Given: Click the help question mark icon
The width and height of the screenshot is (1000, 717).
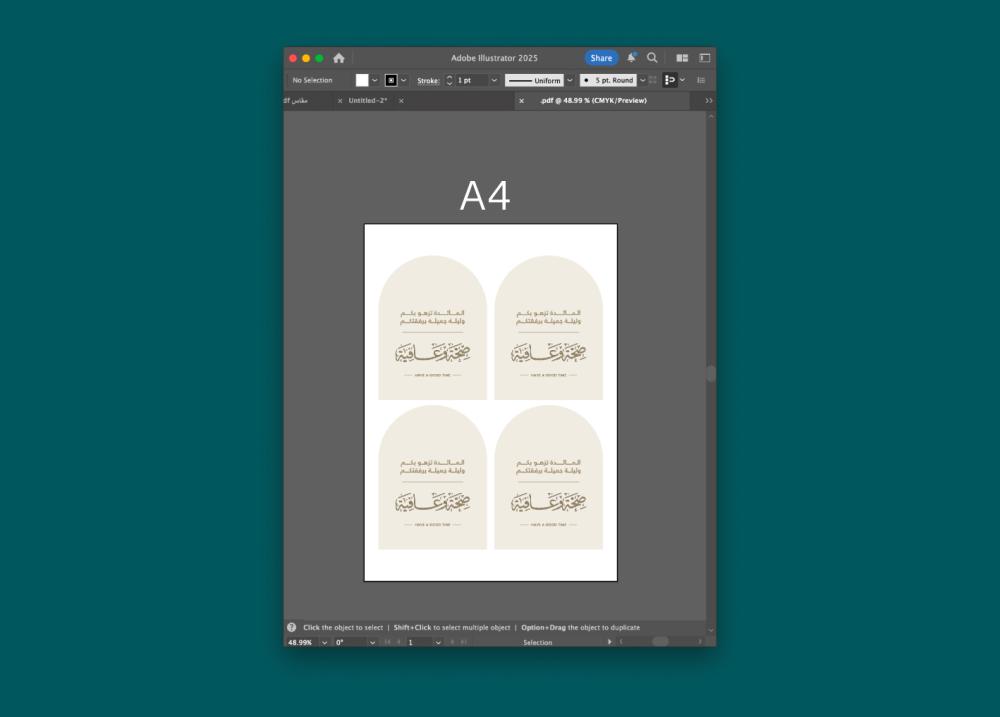Looking at the screenshot, I should [291, 627].
